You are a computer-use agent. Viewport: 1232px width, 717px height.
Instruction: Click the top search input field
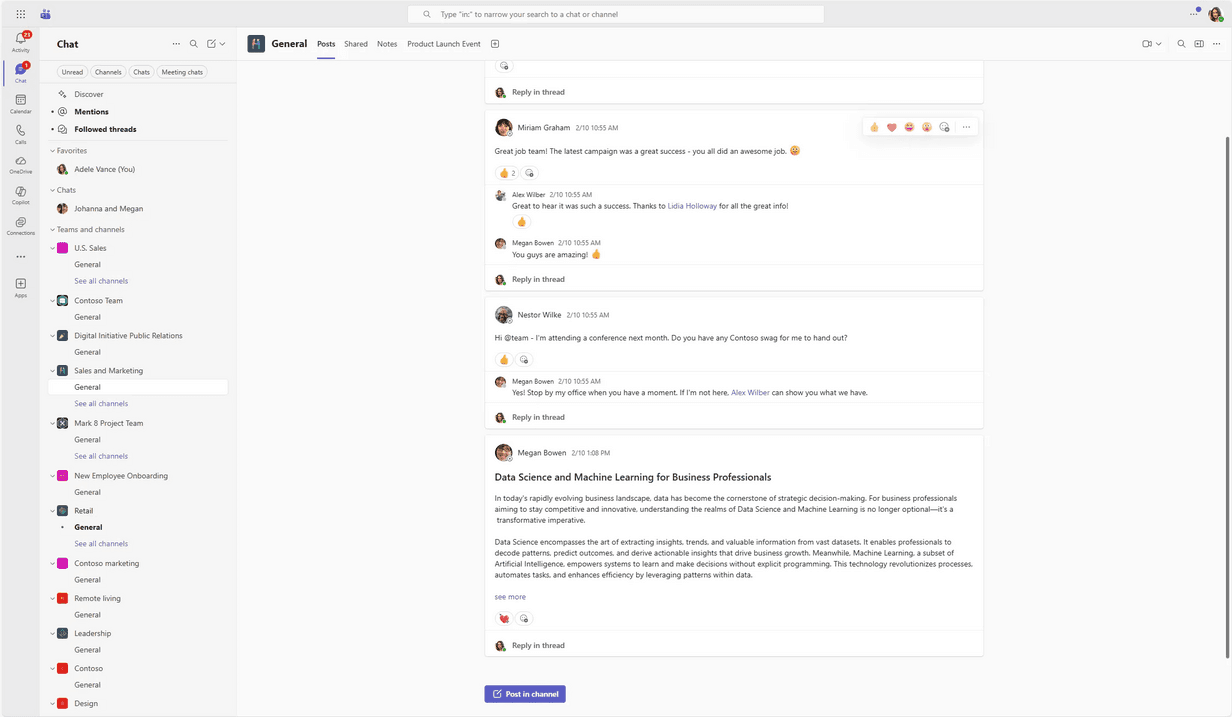click(x=615, y=14)
